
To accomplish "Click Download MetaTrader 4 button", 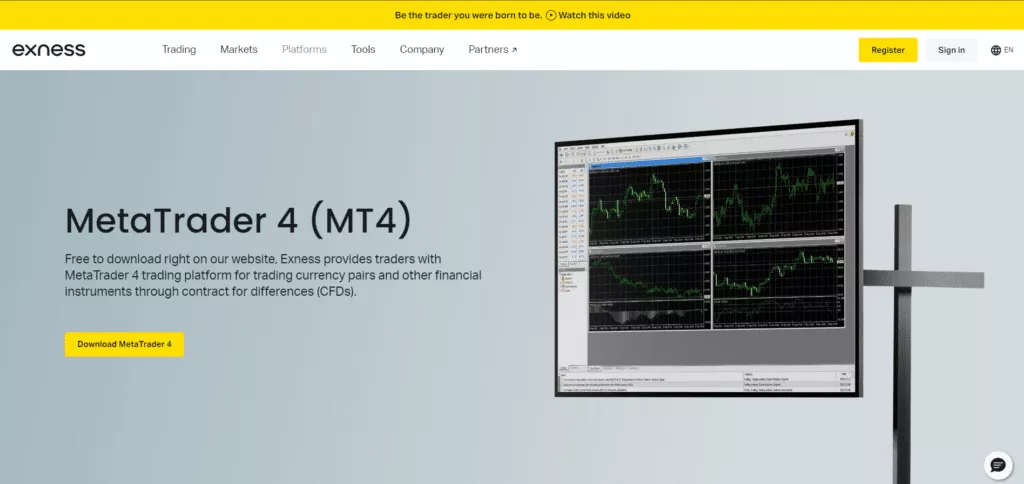I will pyautogui.click(x=124, y=344).
